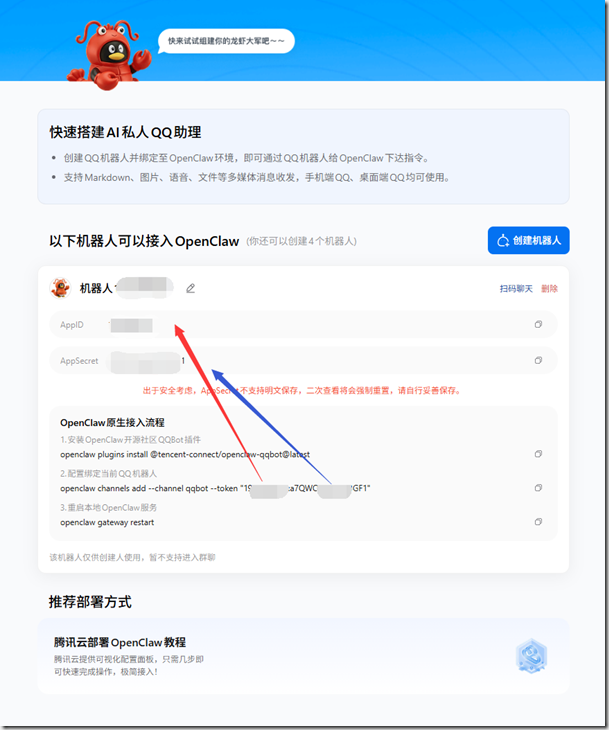Click the 快速搭建 AI 私人 QQ 助理 heading
Image resolution: width=609 pixels, height=730 pixels.
coord(125,132)
